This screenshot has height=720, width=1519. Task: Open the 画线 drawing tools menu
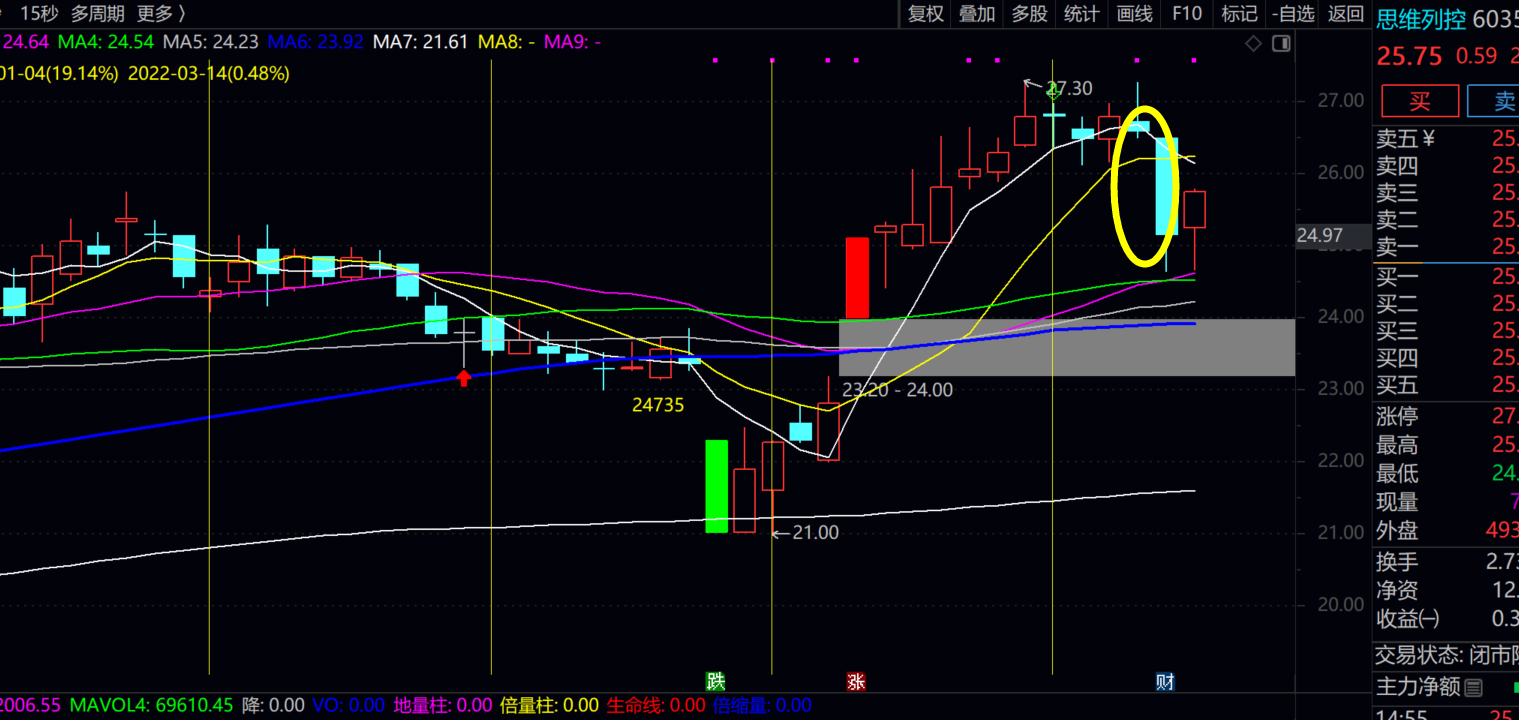click(x=1134, y=14)
